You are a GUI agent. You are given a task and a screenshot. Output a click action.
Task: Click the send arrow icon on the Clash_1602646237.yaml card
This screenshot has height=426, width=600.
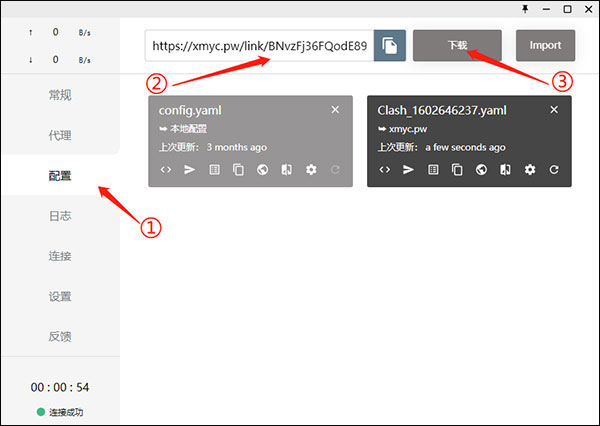[409, 170]
